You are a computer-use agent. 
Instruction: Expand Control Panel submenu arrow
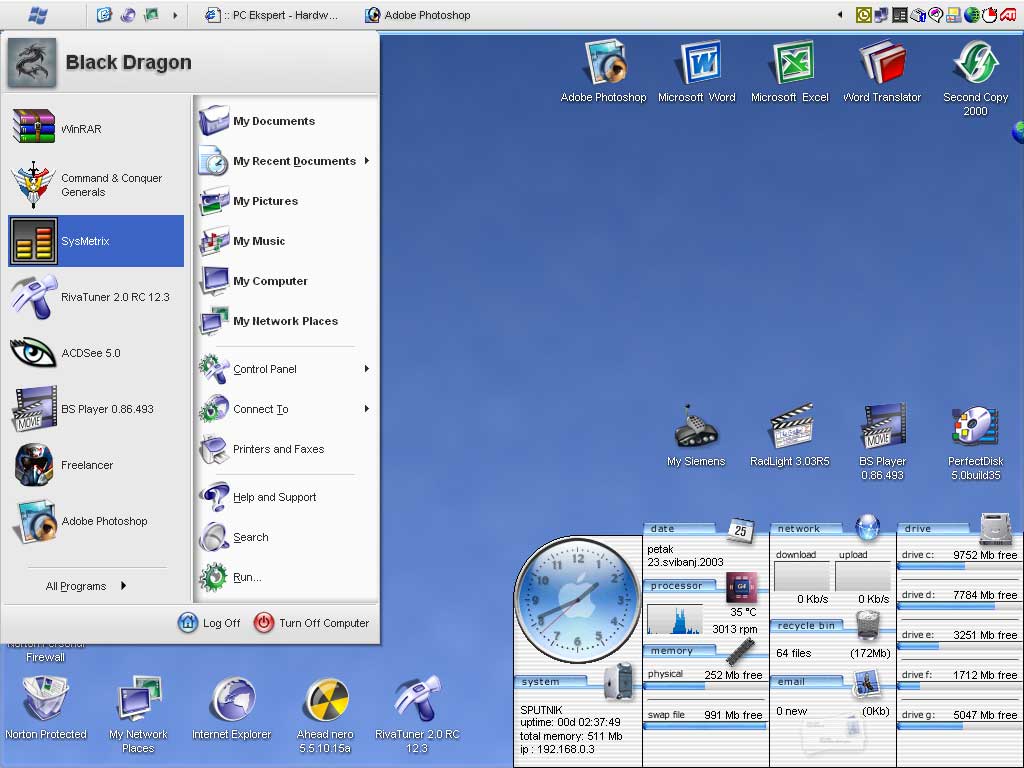pyautogui.click(x=366, y=369)
